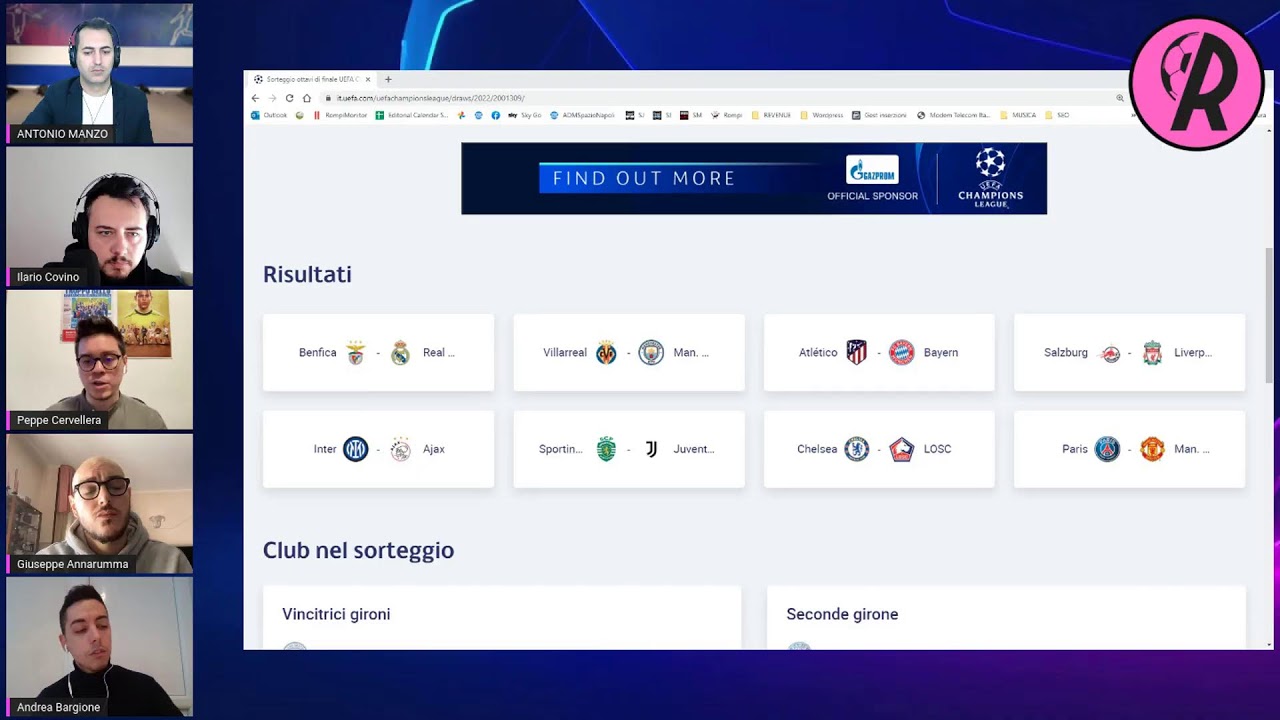Open the Facebook bookmark icon
1280x720 pixels.
click(495, 115)
